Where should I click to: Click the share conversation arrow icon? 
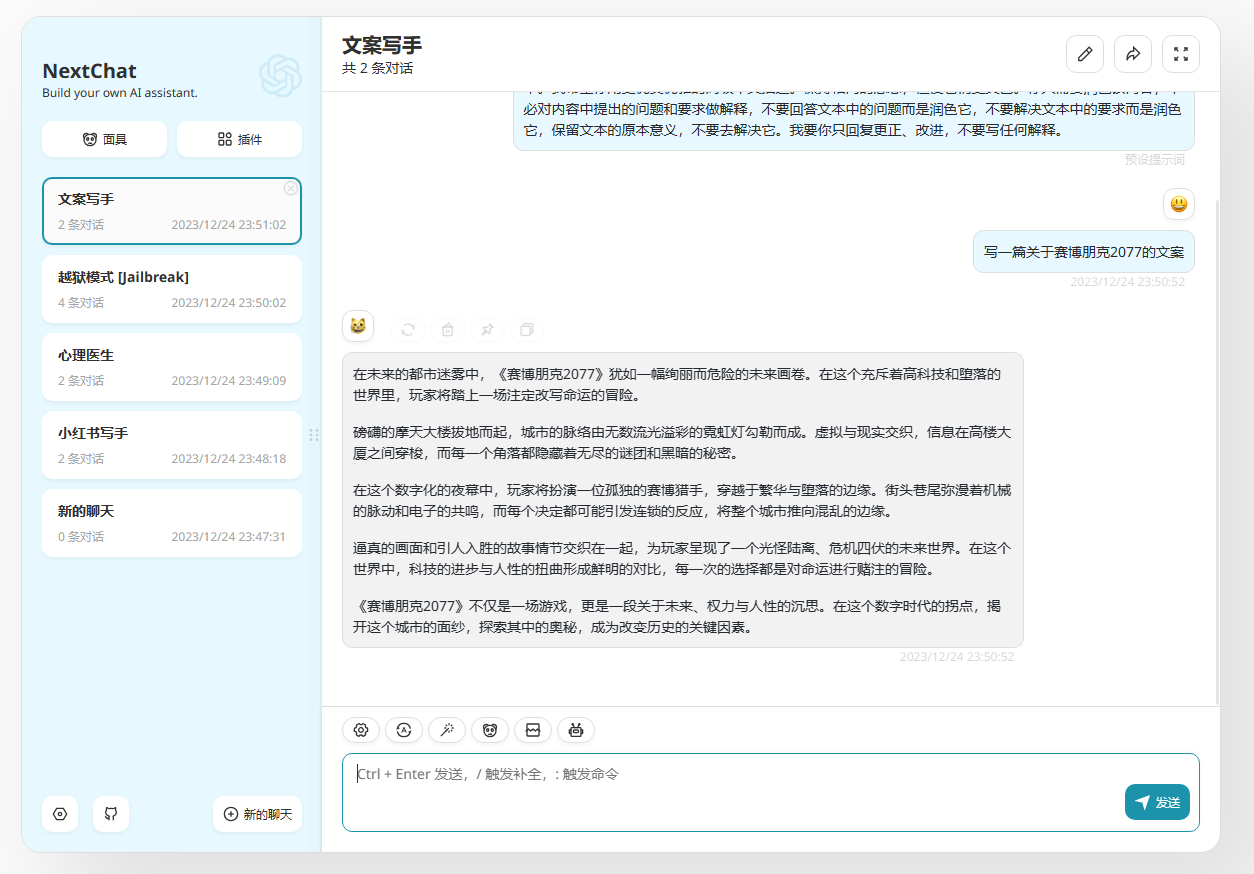1133,54
